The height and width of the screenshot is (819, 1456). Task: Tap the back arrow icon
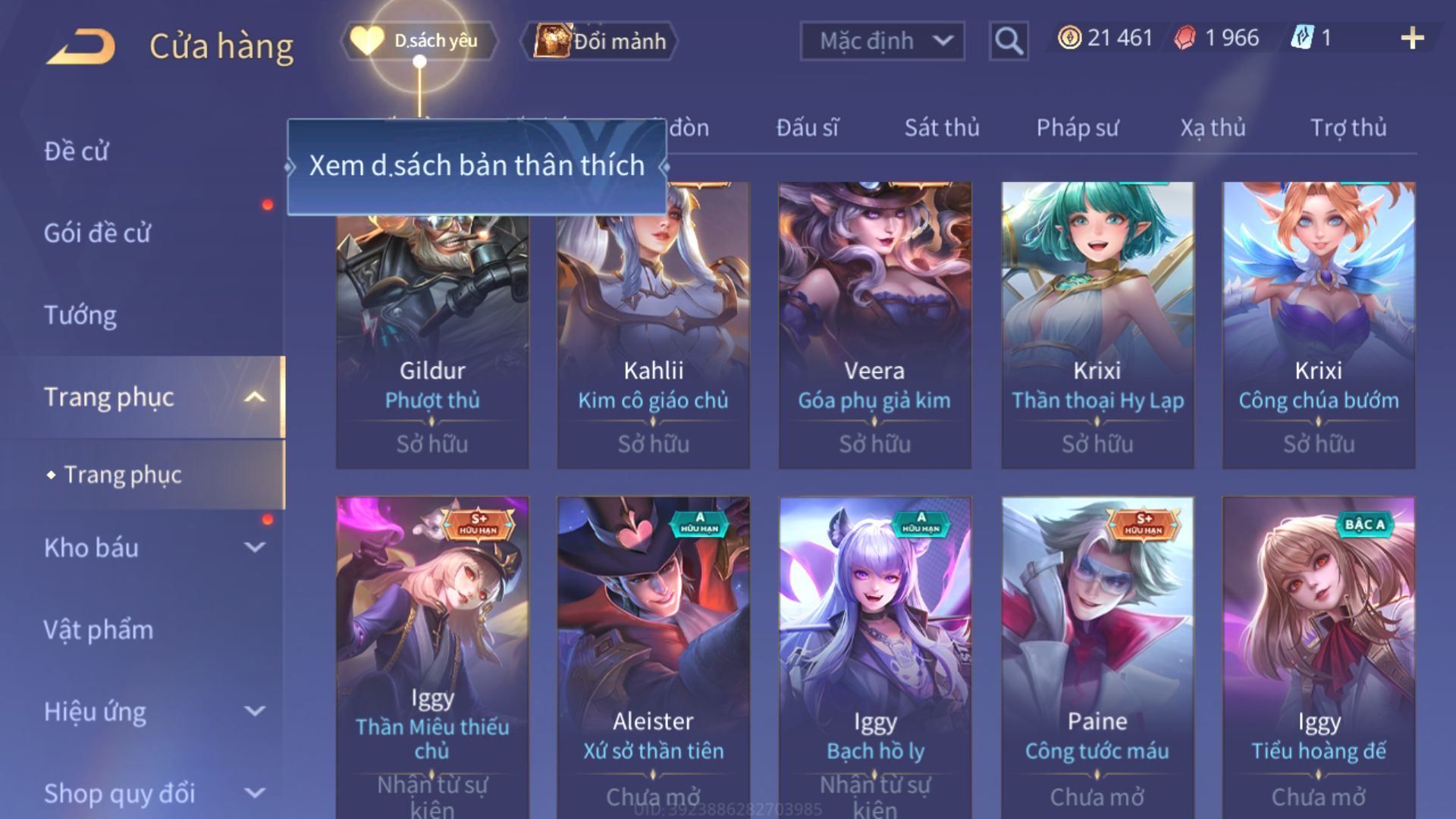tap(81, 47)
